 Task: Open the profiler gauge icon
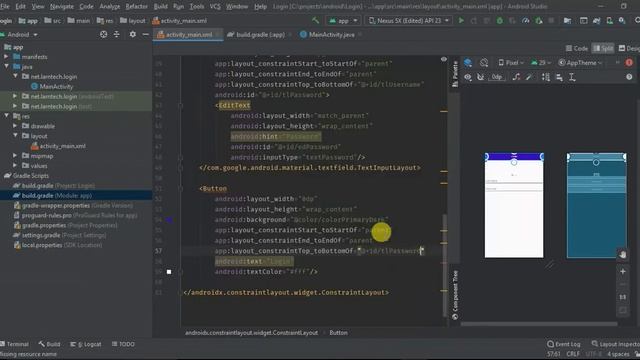click(525, 20)
